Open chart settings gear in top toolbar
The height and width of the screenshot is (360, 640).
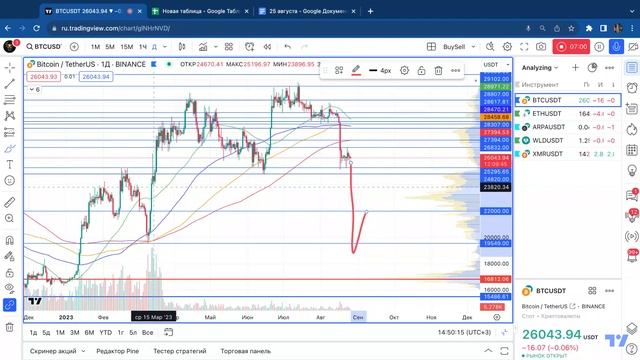point(507,47)
